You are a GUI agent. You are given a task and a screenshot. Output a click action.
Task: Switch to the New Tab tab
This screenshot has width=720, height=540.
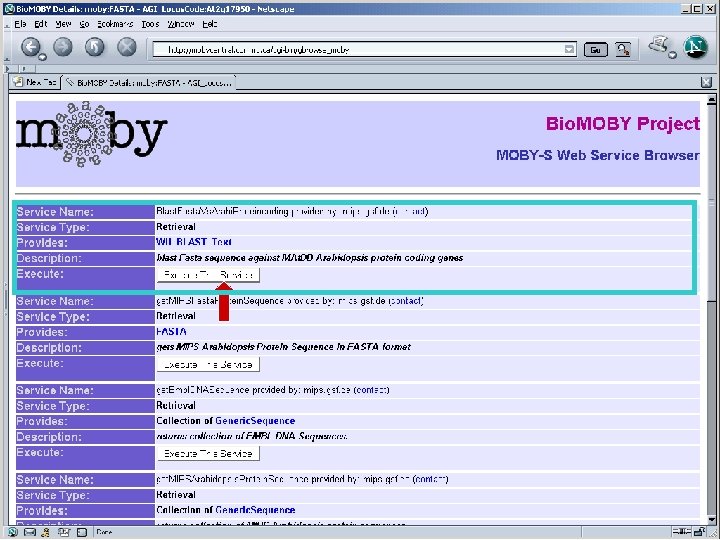point(35,83)
